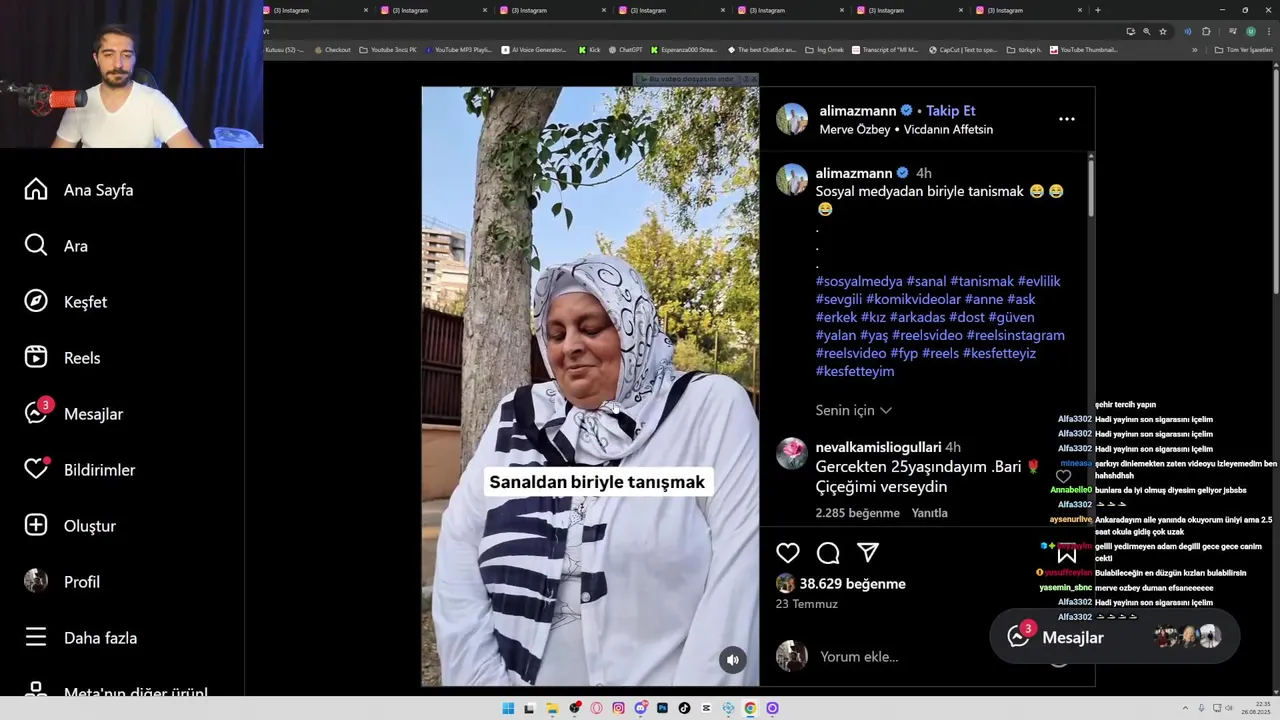Open the Checkout bookmark
This screenshot has height=720, width=1280.
pyautogui.click(x=332, y=50)
